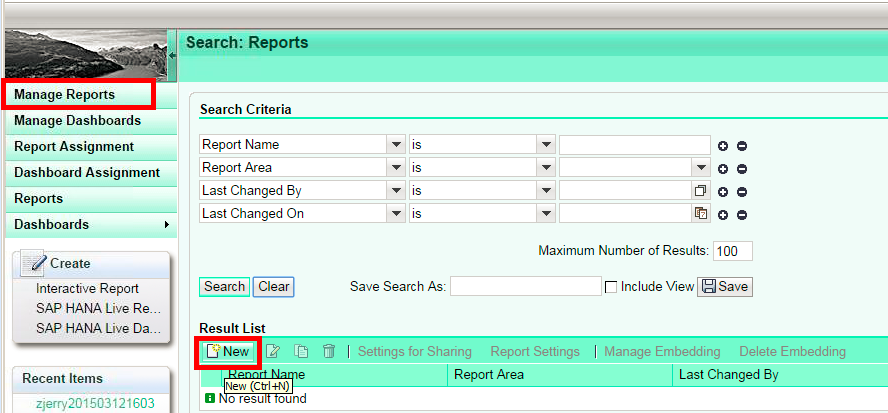Click the trash delete icon in Result List
Viewport: 888px width, 413px height.
[x=328, y=351]
